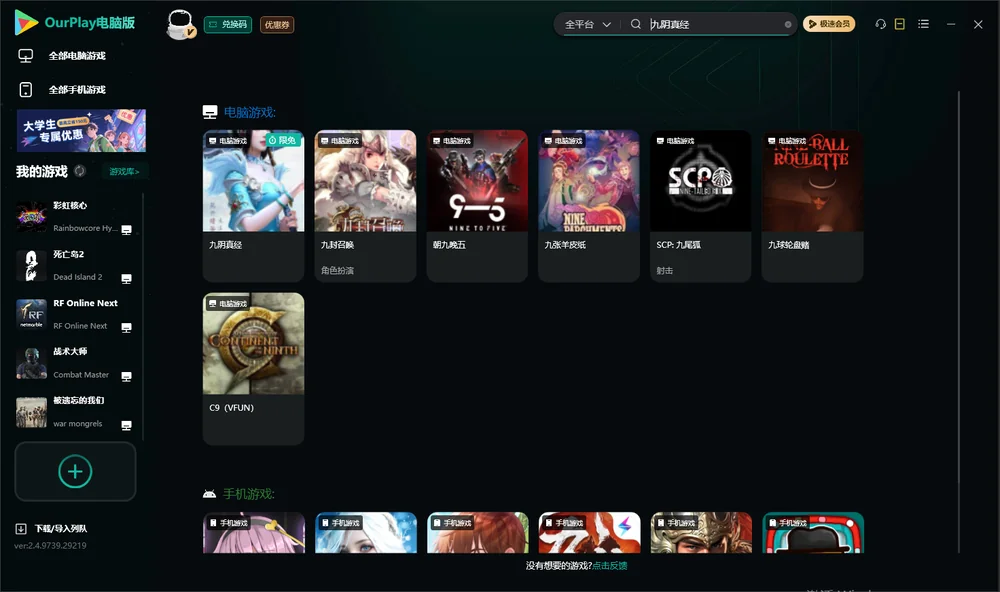Click the 点击反馈 feedback link
The height and width of the screenshot is (592, 1000).
(610, 565)
